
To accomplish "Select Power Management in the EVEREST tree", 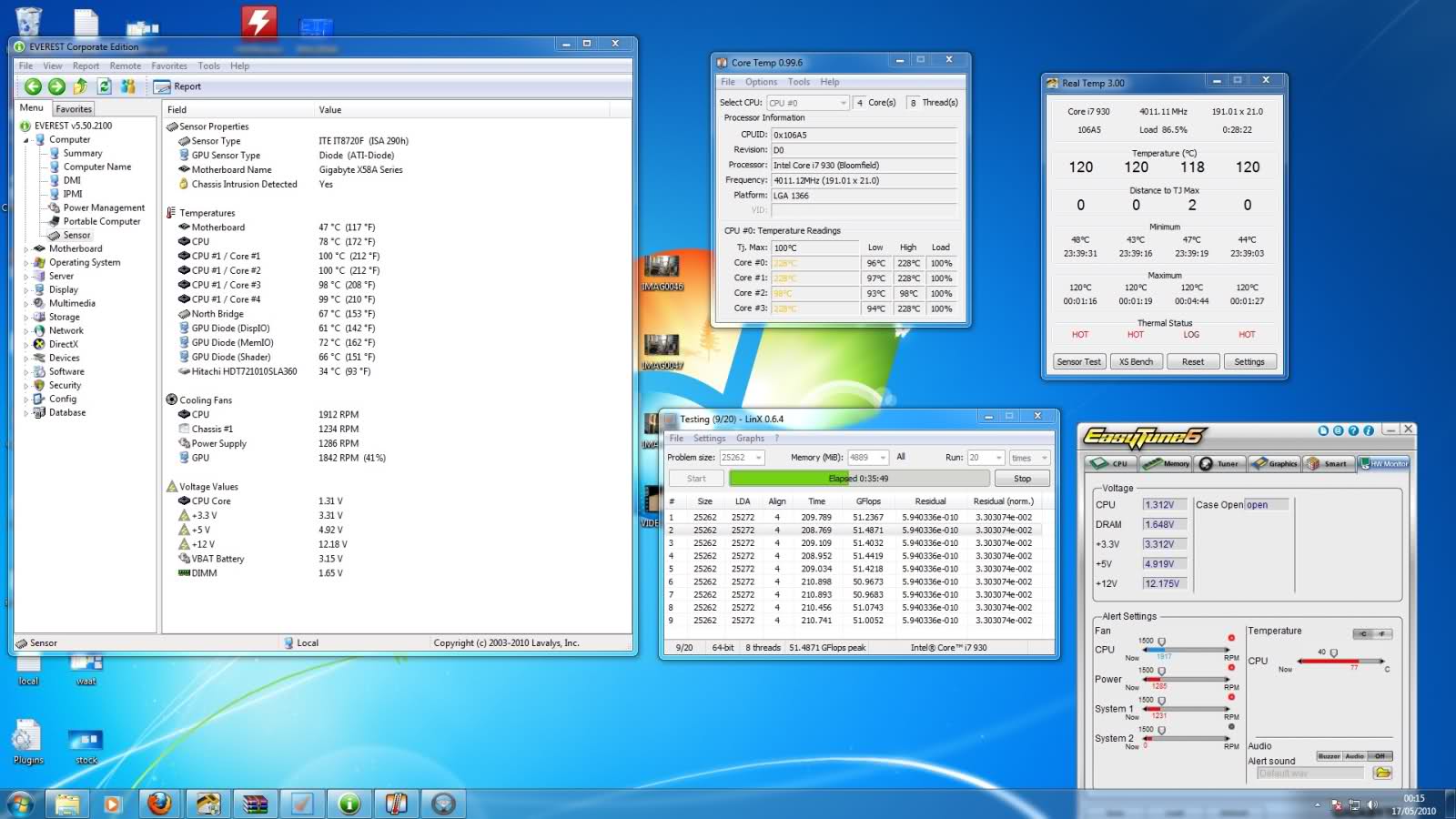I will click(104, 207).
